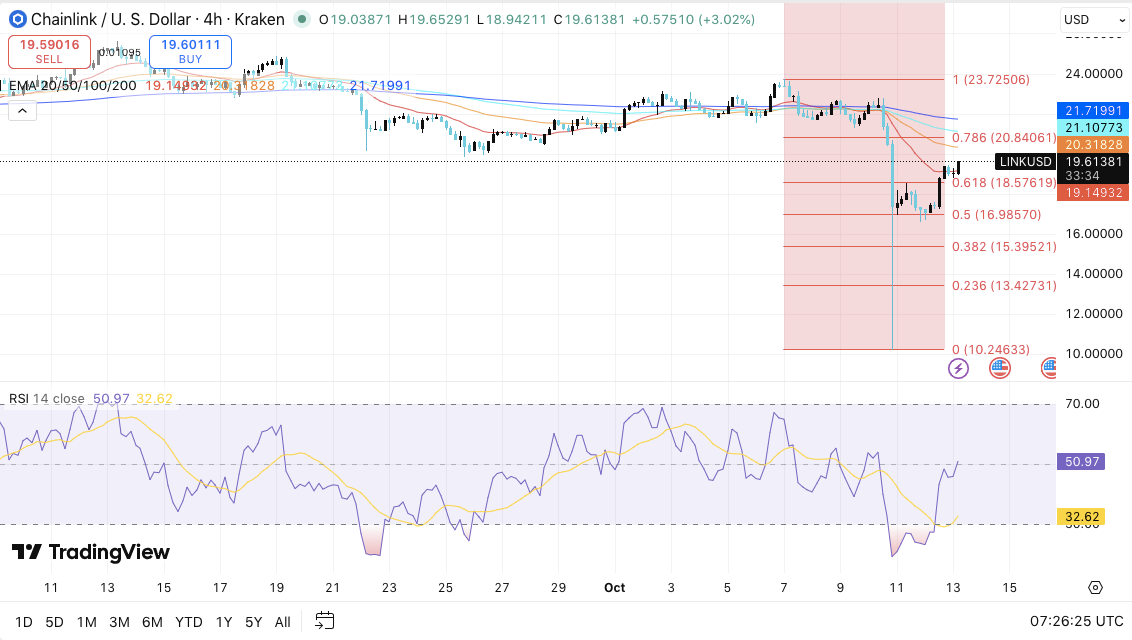
Task: Click the RSI 14 close indicator label
Action: pos(47,399)
